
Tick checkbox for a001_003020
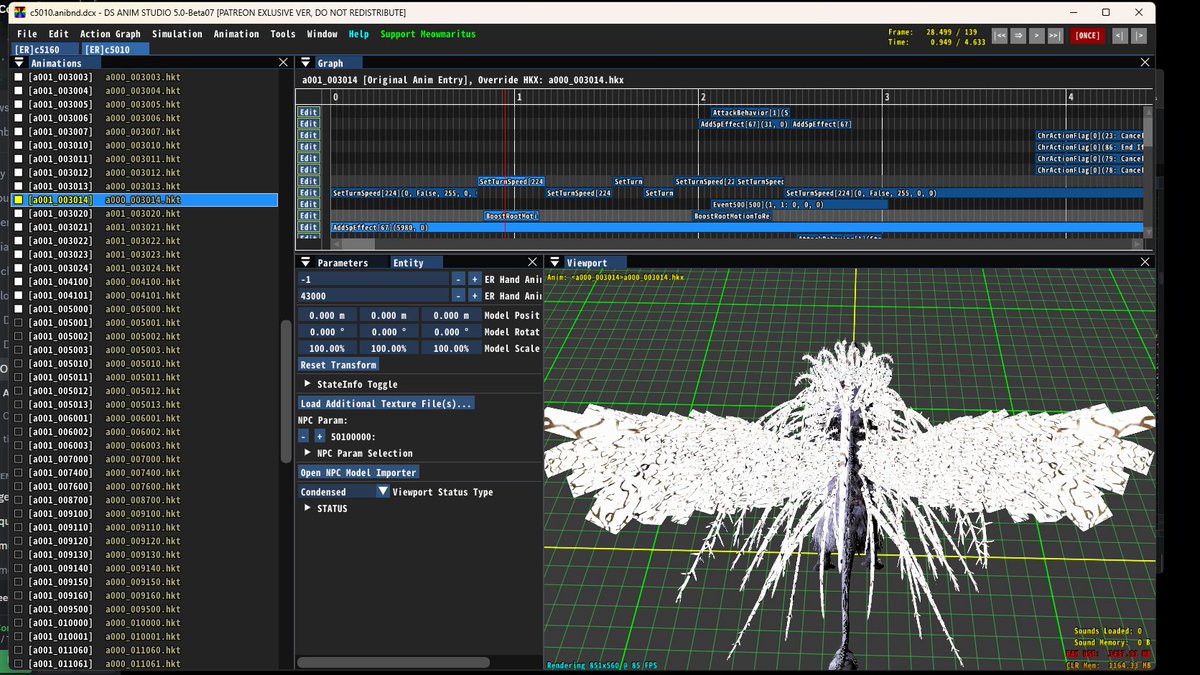pyautogui.click(x=17, y=214)
